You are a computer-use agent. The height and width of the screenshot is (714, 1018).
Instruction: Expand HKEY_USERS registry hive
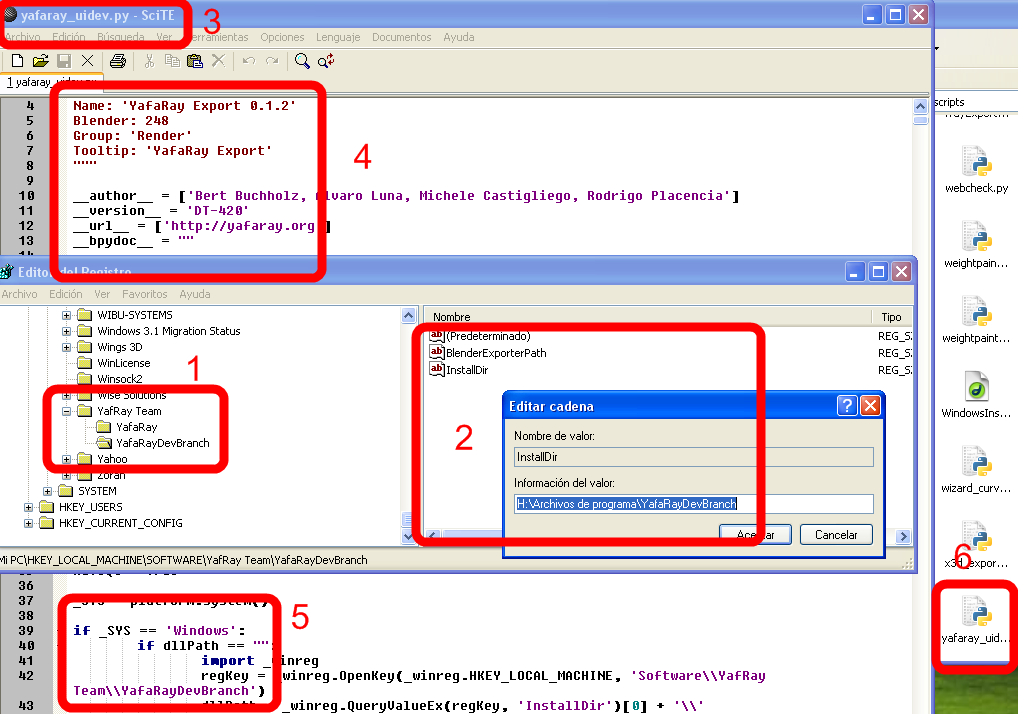click(x=28, y=508)
